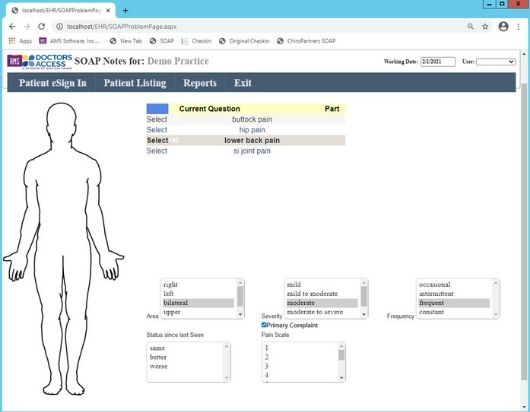
Task: Choose 'left' in the Area list
Action: click(x=198, y=294)
